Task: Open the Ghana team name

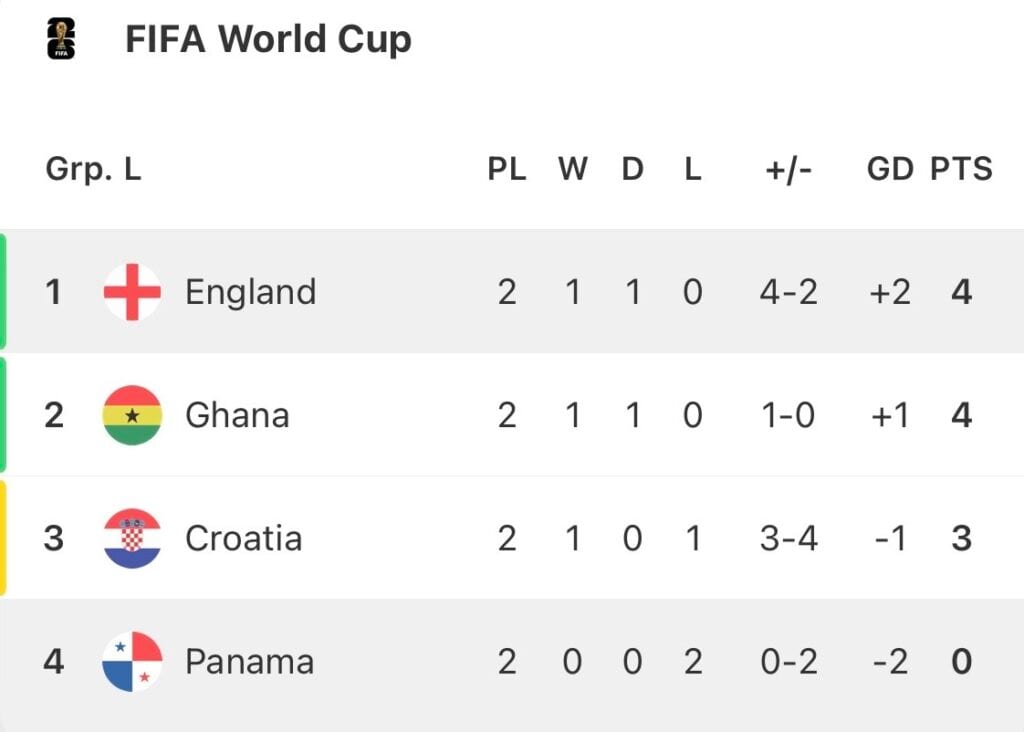Action: 238,415
